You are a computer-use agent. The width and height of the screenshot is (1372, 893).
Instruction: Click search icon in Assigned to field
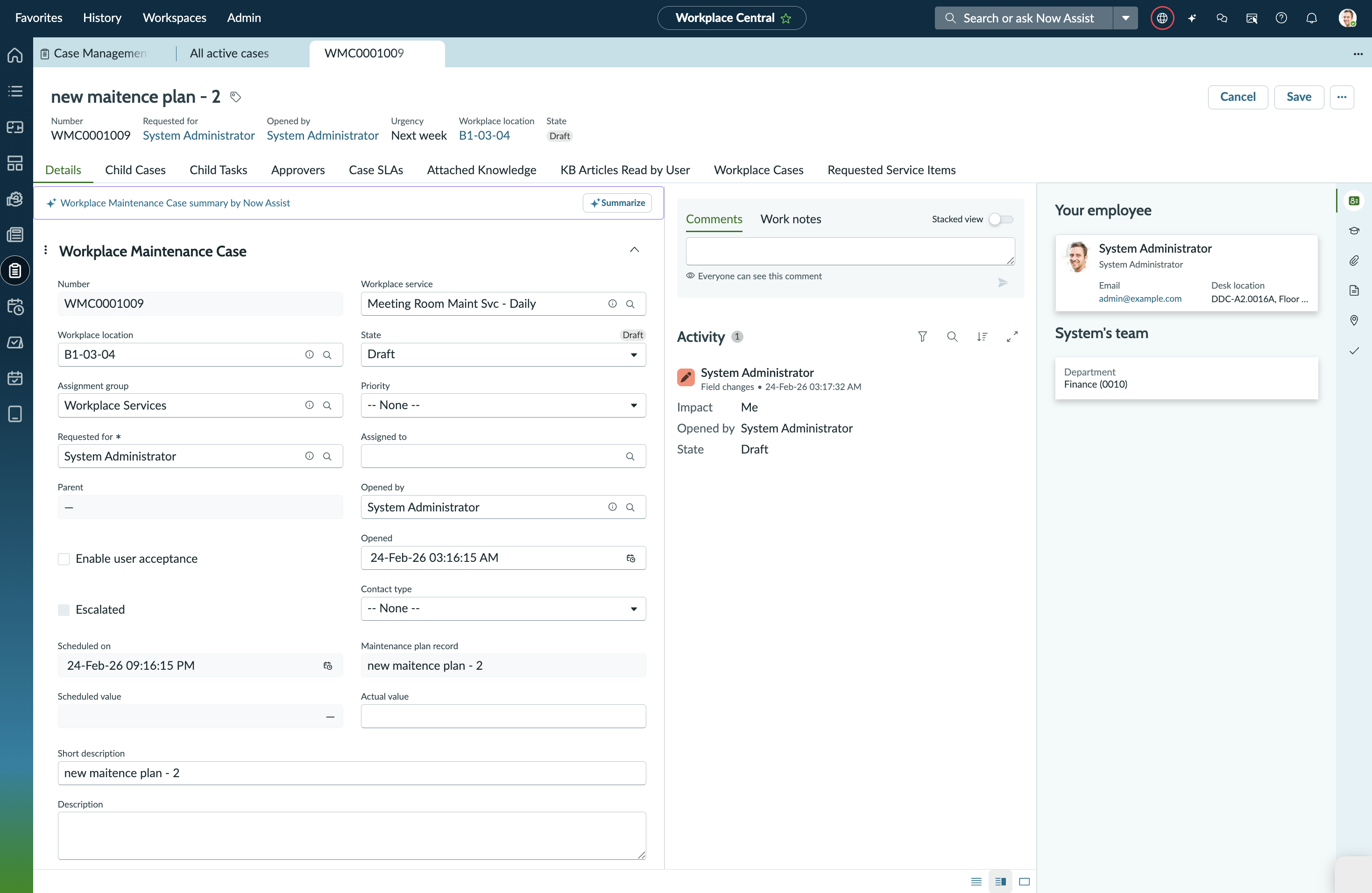(x=630, y=456)
